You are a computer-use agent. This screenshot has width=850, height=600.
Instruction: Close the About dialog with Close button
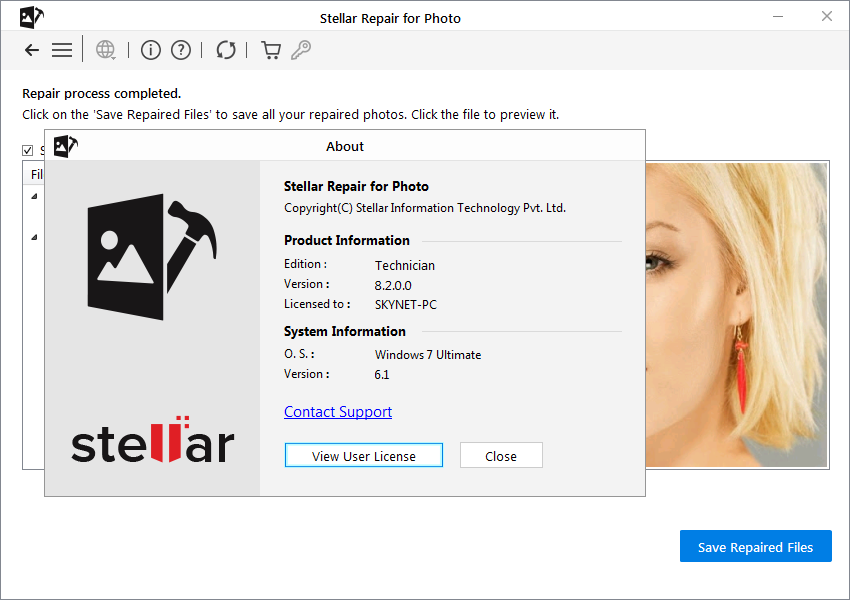pos(501,455)
